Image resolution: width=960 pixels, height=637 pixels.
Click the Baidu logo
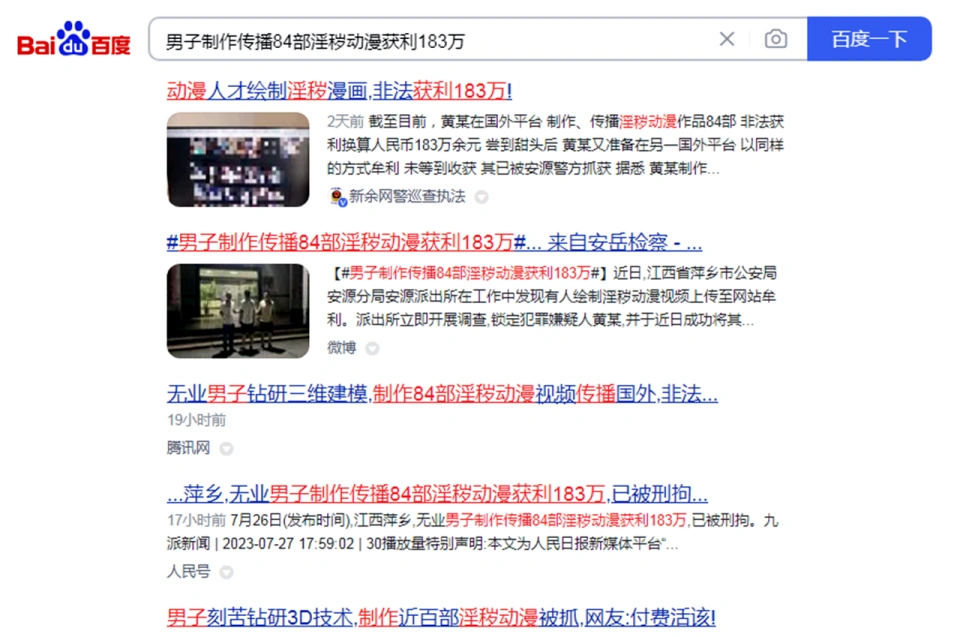click(x=73, y=40)
